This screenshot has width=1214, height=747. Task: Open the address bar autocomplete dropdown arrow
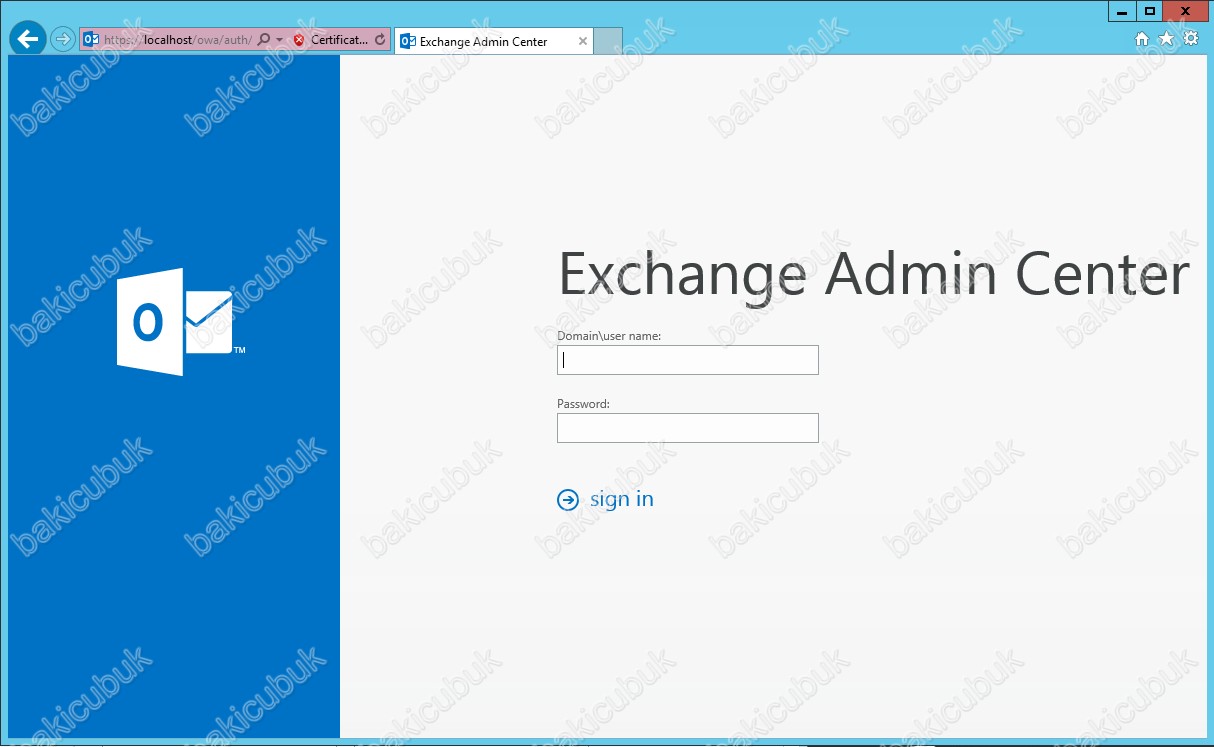pos(279,40)
